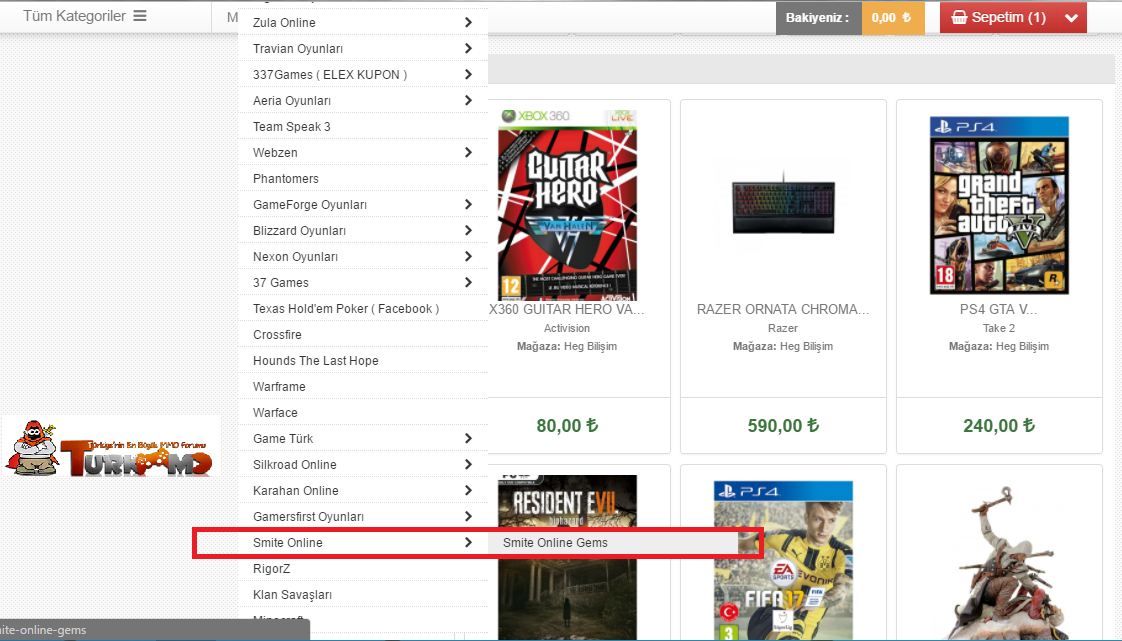This screenshot has height=641, width=1122.
Task: Expand the Zula Online submenu arrow
Action: (x=468, y=22)
